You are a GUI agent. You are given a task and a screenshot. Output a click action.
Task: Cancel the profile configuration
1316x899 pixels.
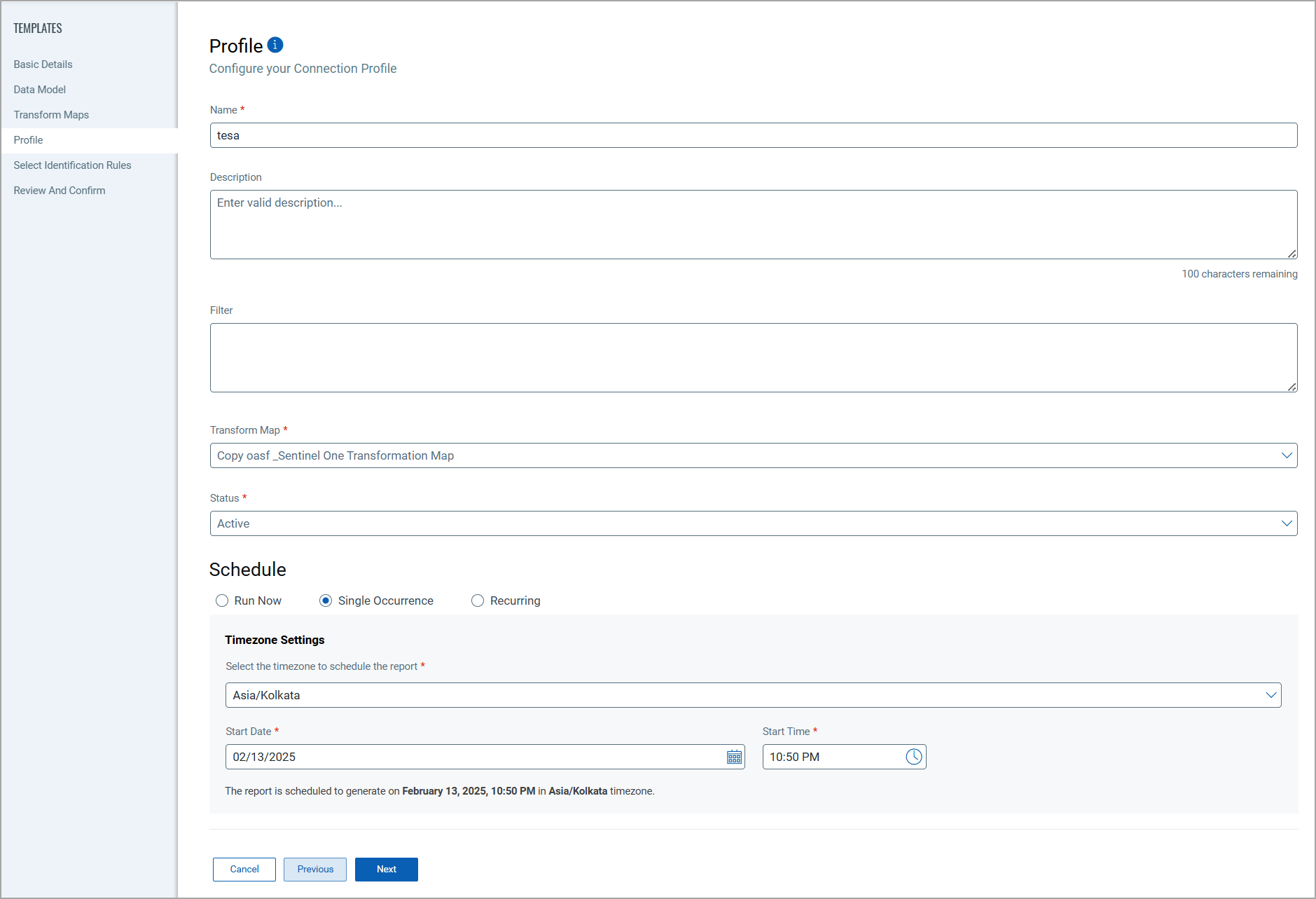click(x=244, y=869)
